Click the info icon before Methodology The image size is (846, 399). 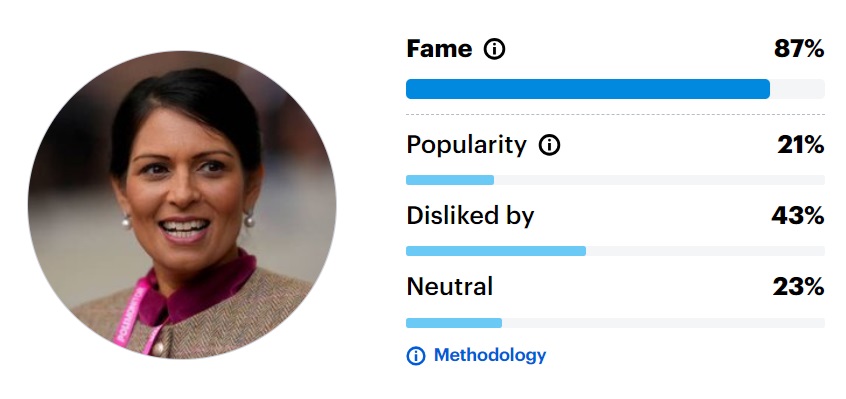point(415,356)
